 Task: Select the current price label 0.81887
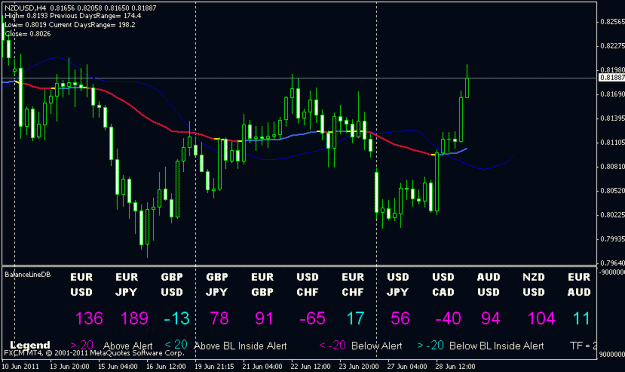coord(612,77)
